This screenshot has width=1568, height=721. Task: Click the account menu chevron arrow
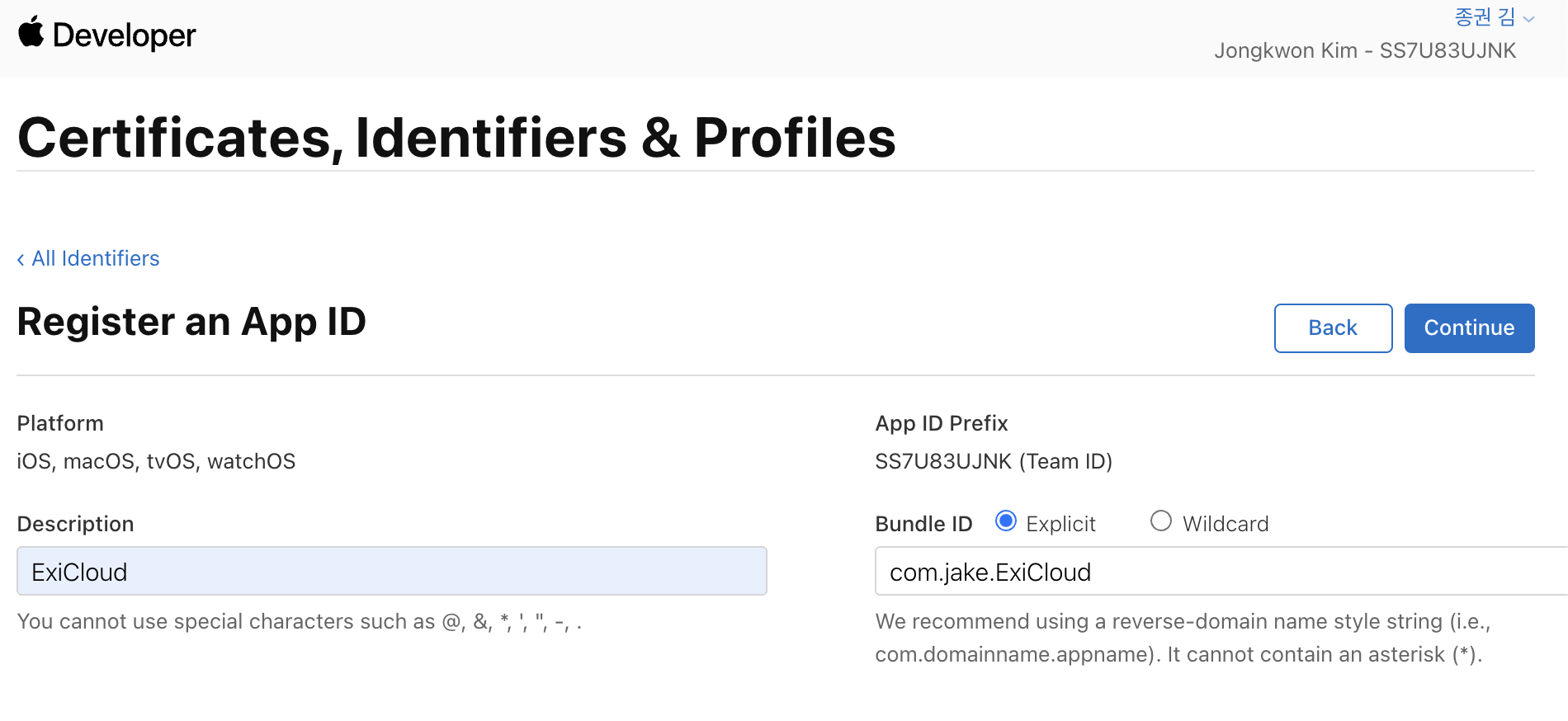tap(1528, 19)
